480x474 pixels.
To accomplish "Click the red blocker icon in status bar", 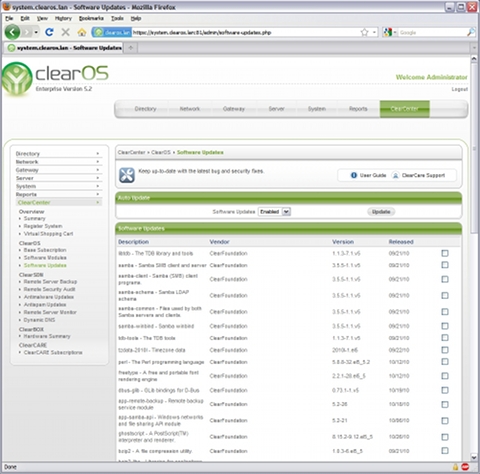I will pyautogui.click(x=465, y=467).
